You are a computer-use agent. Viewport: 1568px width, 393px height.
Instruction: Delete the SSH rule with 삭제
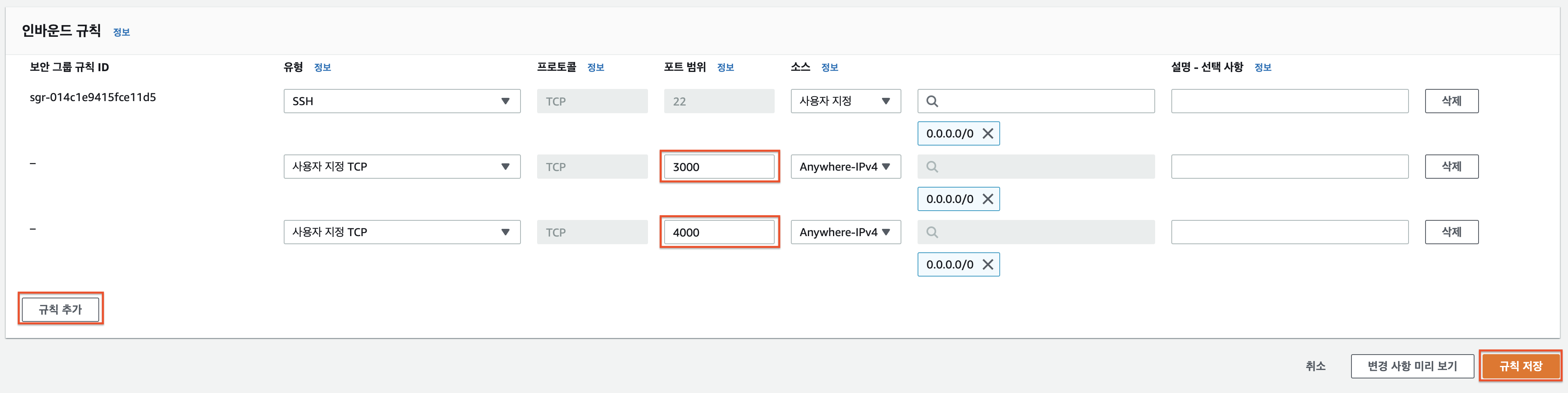tap(1451, 101)
